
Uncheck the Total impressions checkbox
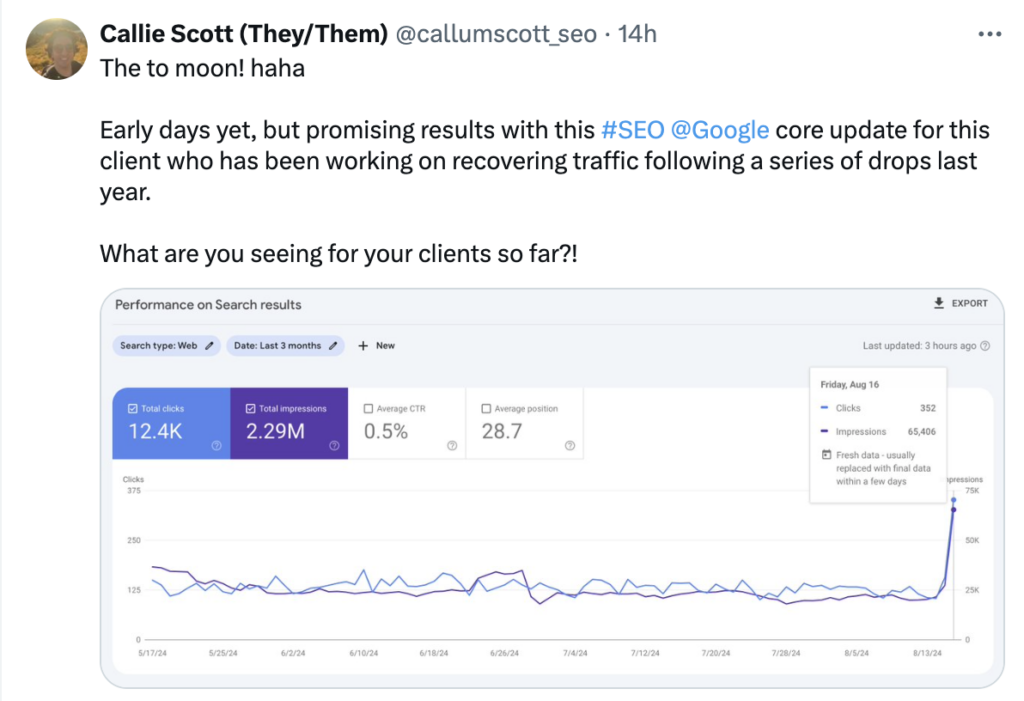pos(250,409)
